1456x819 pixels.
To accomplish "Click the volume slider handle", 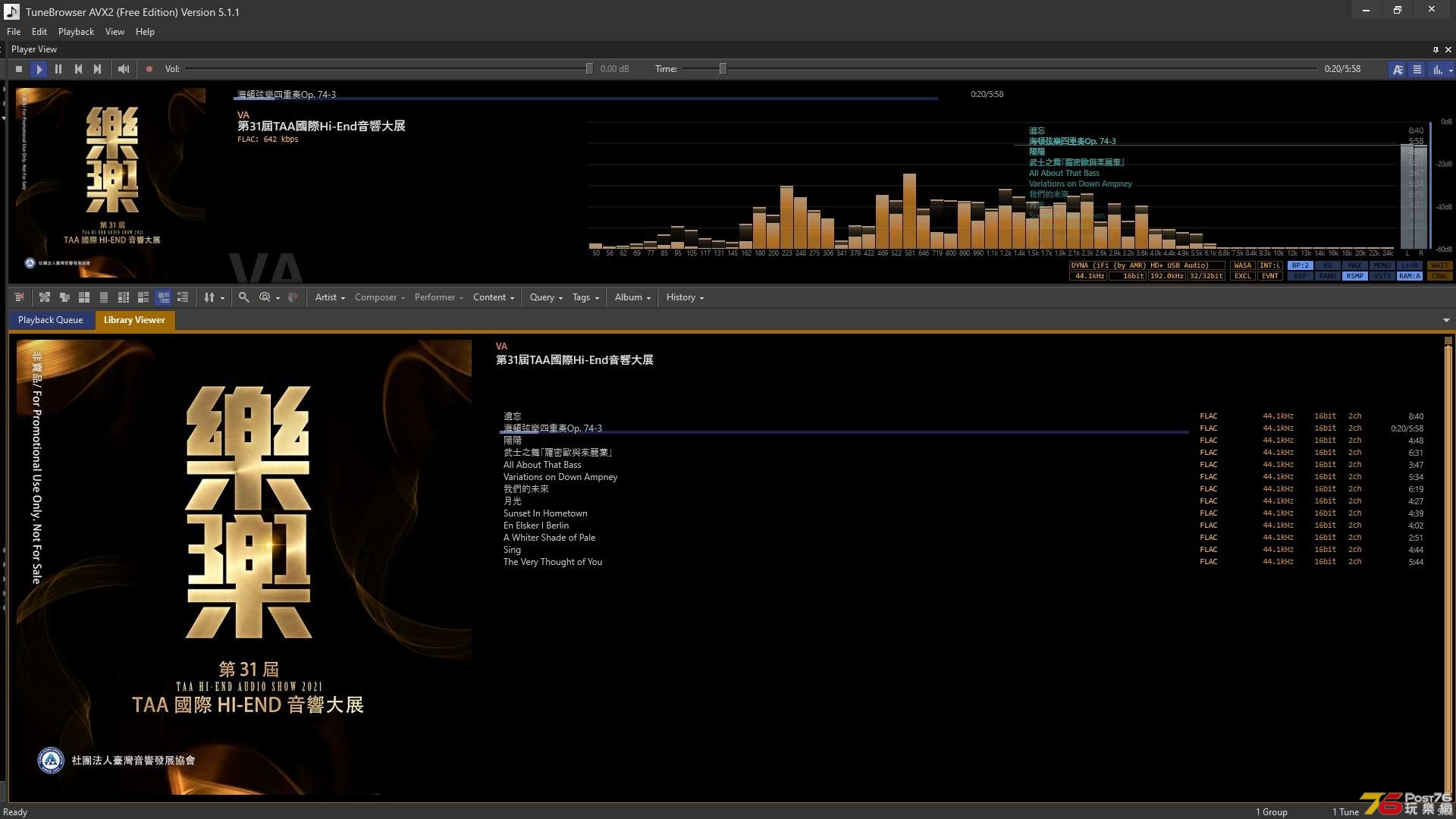I will point(589,69).
